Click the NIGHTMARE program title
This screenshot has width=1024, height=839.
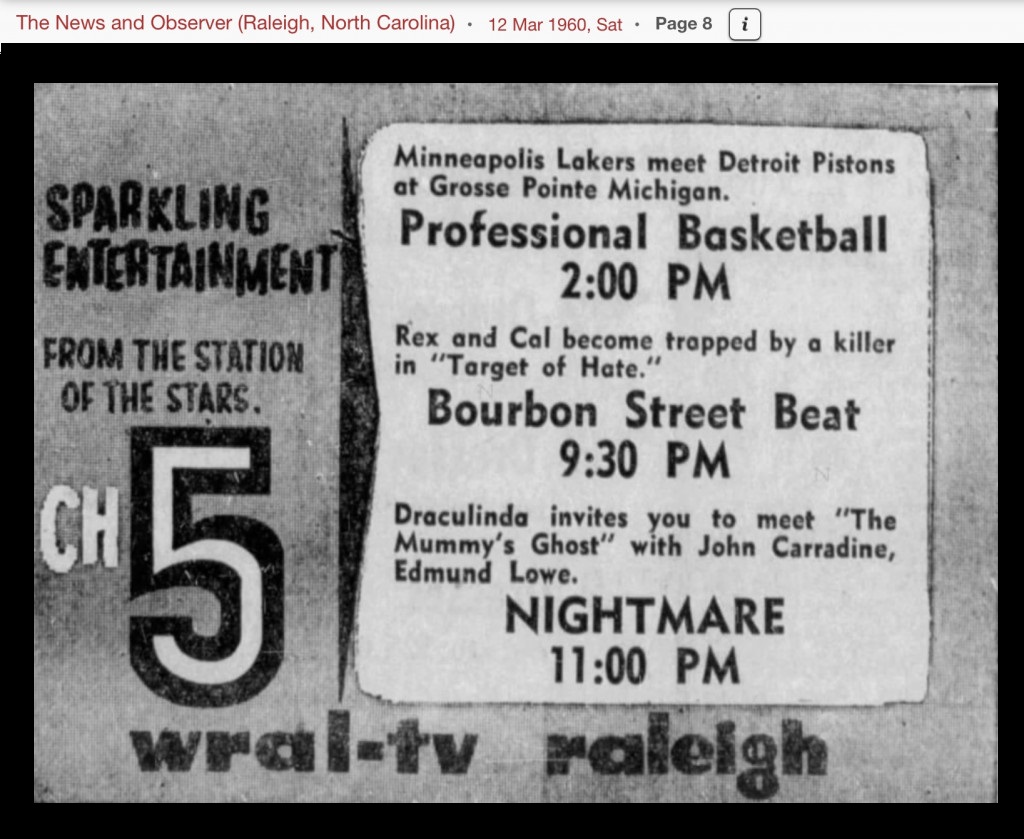pyautogui.click(x=645, y=616)
